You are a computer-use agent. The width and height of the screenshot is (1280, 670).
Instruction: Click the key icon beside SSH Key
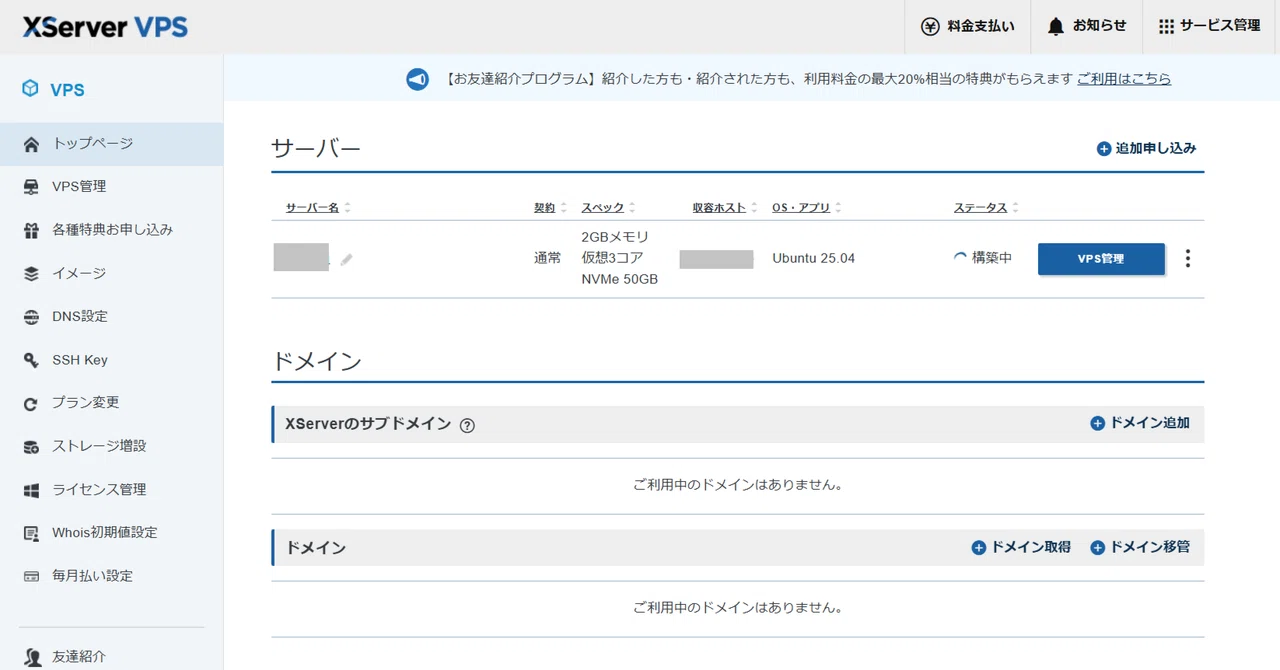(x=32, y=360)
